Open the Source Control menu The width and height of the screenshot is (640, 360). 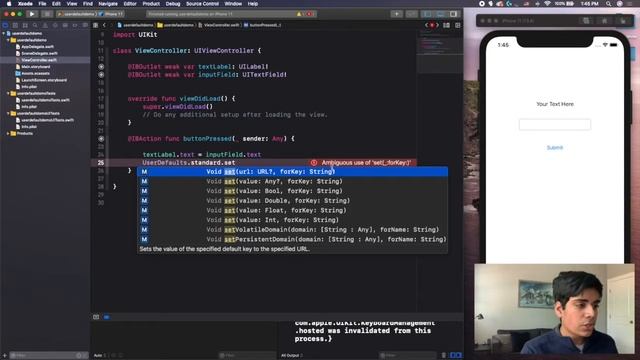[202, 4]
